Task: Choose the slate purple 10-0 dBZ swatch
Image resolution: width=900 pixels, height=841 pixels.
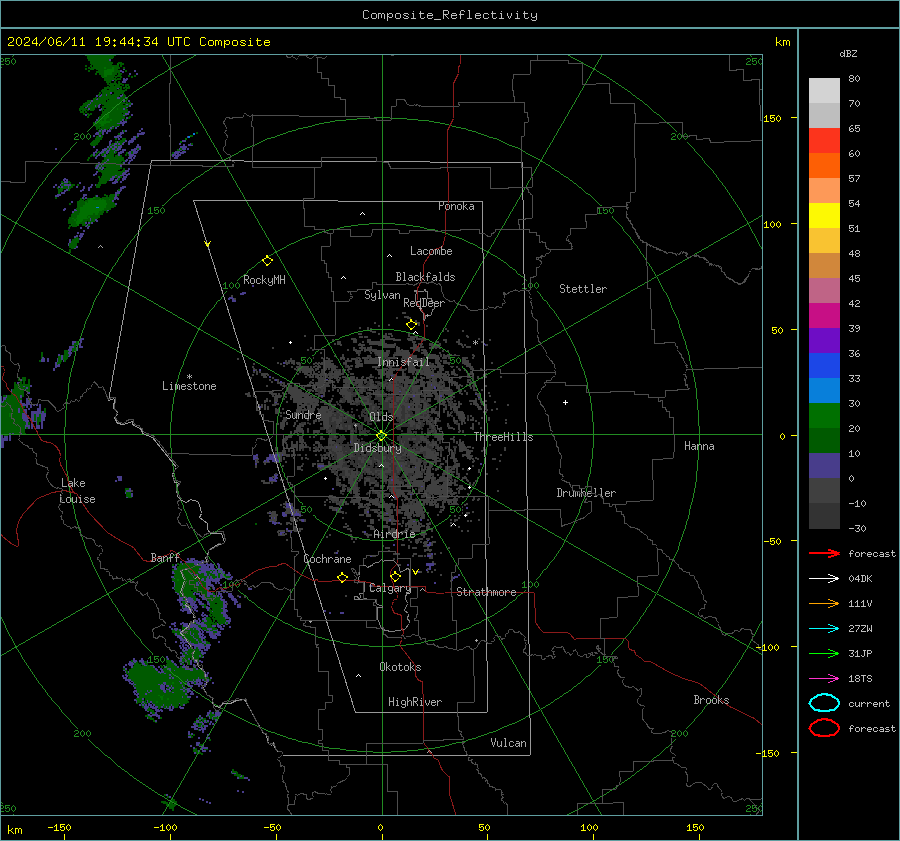Action: click(x=824, y=466)
